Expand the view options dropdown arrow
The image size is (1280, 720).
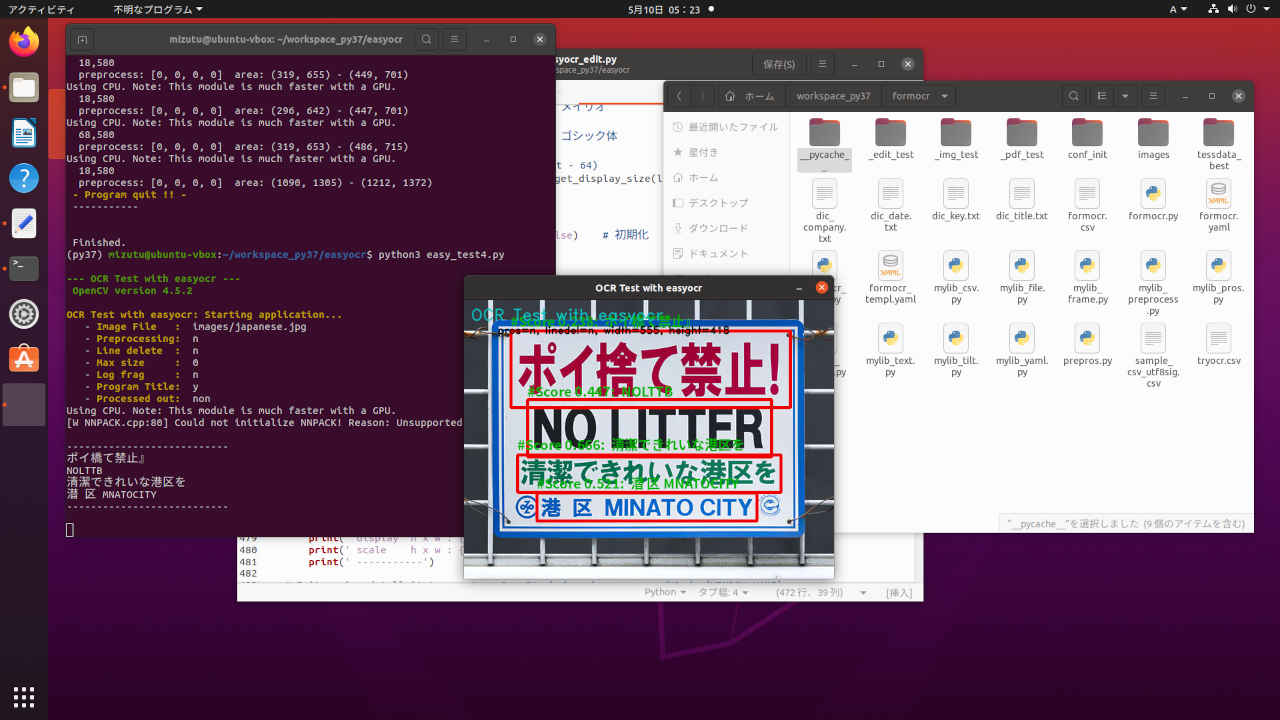(x=1125, y=96)
